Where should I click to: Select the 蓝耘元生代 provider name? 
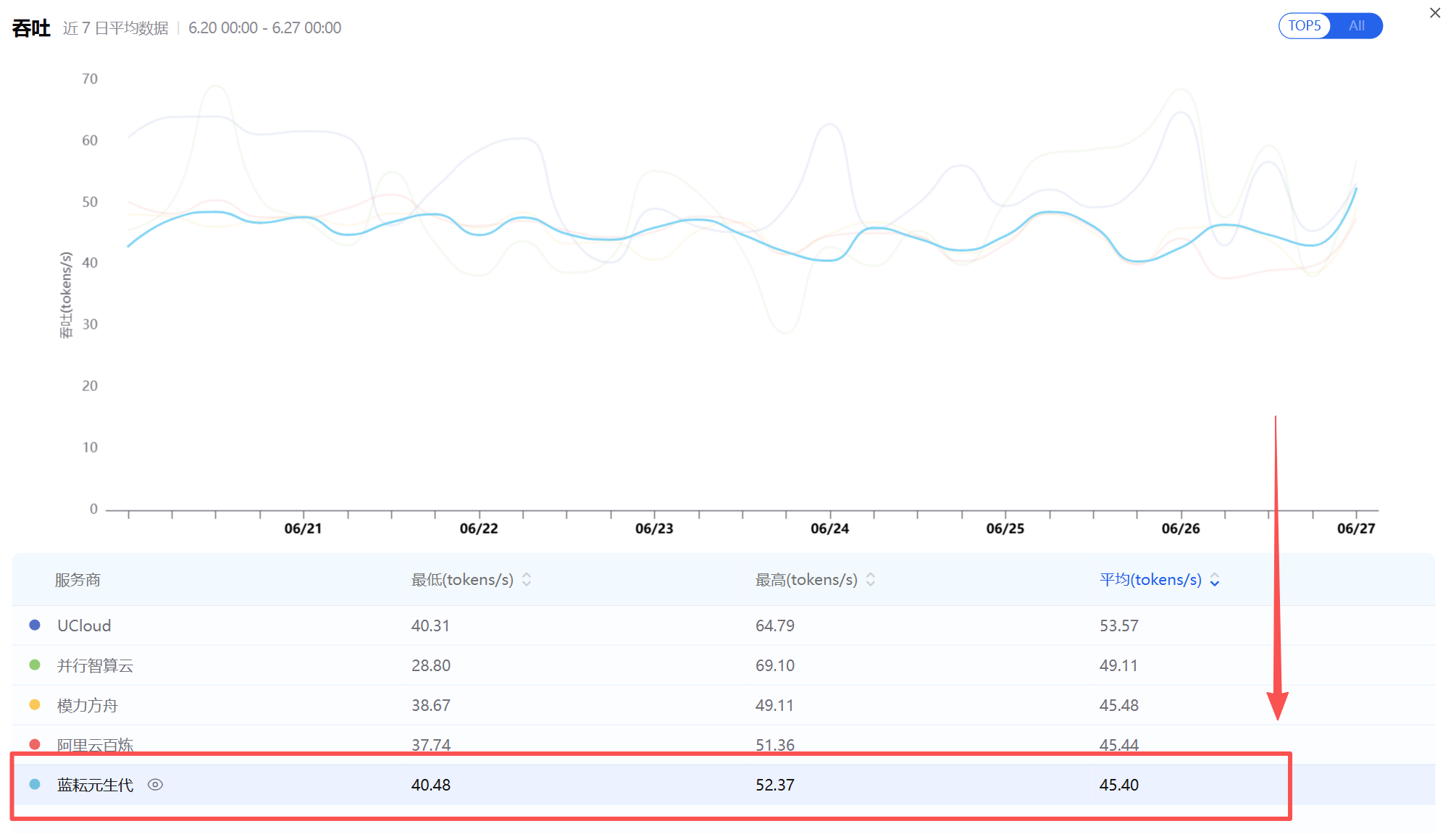[95, 785]
